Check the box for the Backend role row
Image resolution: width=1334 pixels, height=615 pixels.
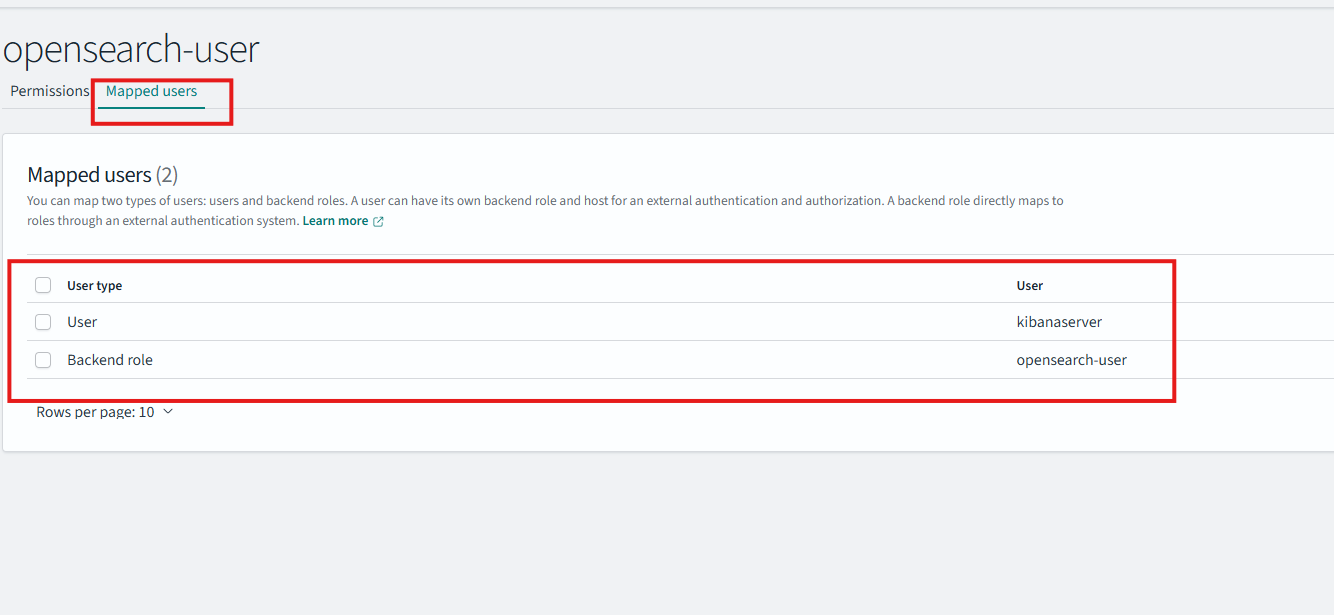[x=43, y=360]
